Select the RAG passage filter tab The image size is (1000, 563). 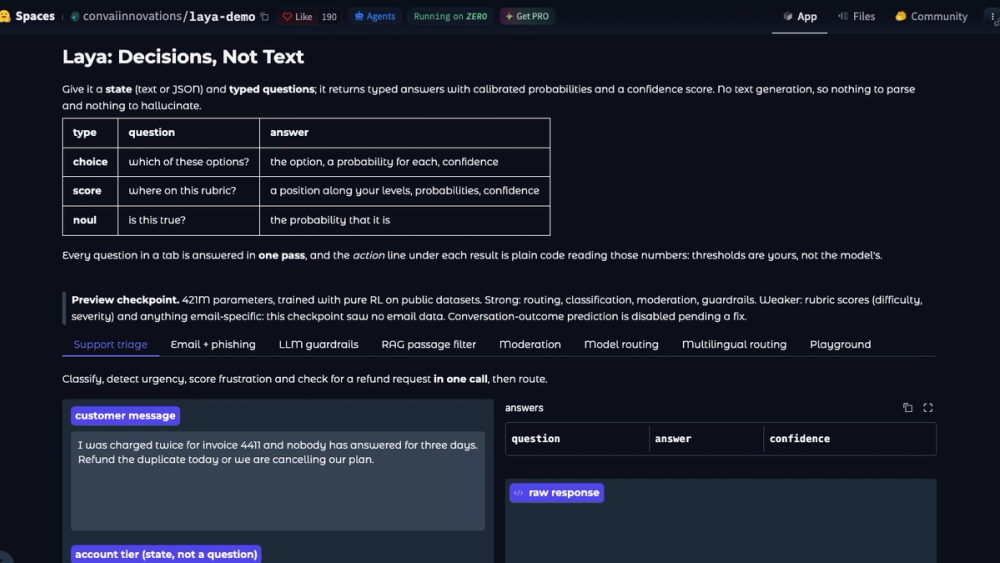coord(429,344)
